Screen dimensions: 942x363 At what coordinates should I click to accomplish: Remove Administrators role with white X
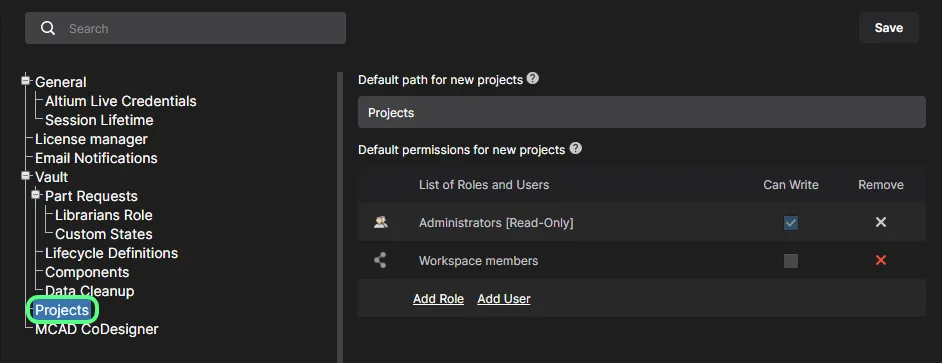coord(881,222)
